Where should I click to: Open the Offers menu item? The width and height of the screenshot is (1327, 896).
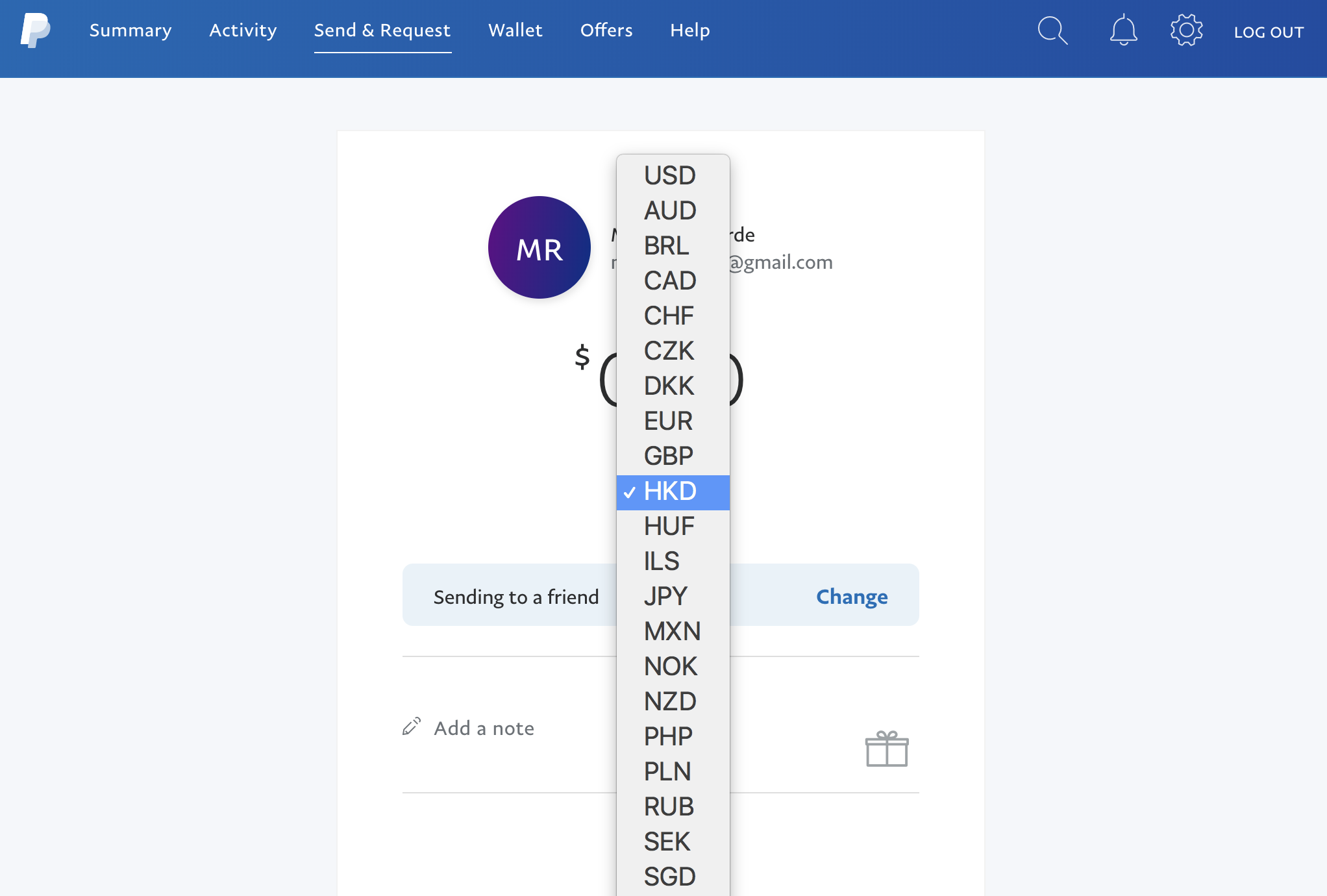point(606,31)
